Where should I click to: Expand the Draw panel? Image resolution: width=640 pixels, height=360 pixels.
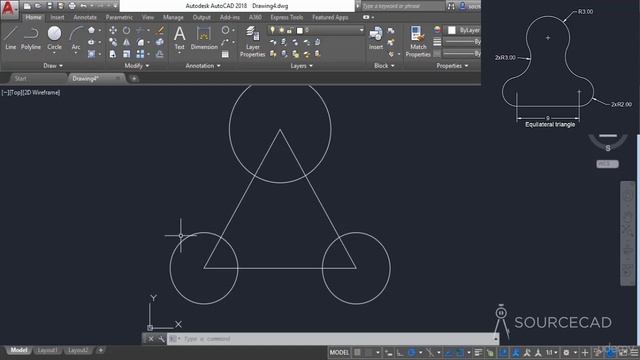coord(53,66)
